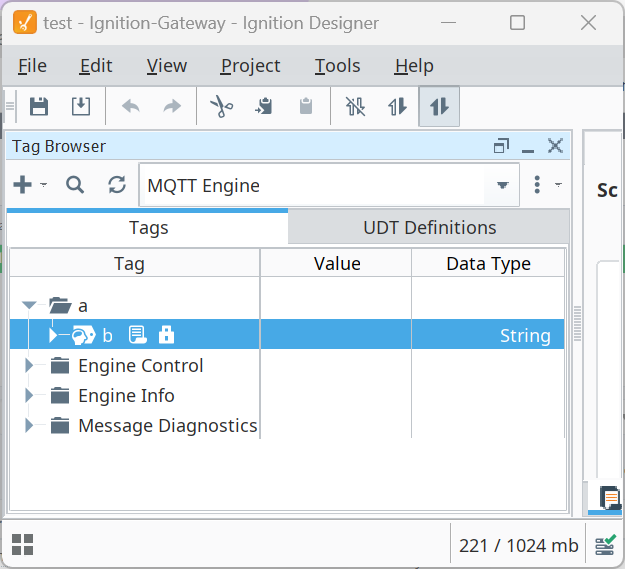625x569 pixels.
Task: Click the lock icon on tag b
Action: (x=166, y=334)
